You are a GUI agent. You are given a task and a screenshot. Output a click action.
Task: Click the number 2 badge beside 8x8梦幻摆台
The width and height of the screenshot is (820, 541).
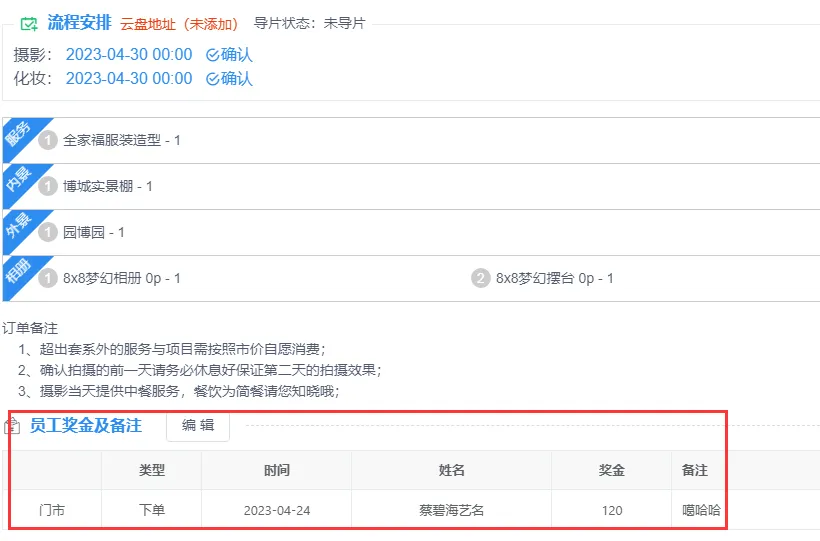(481, 278)
